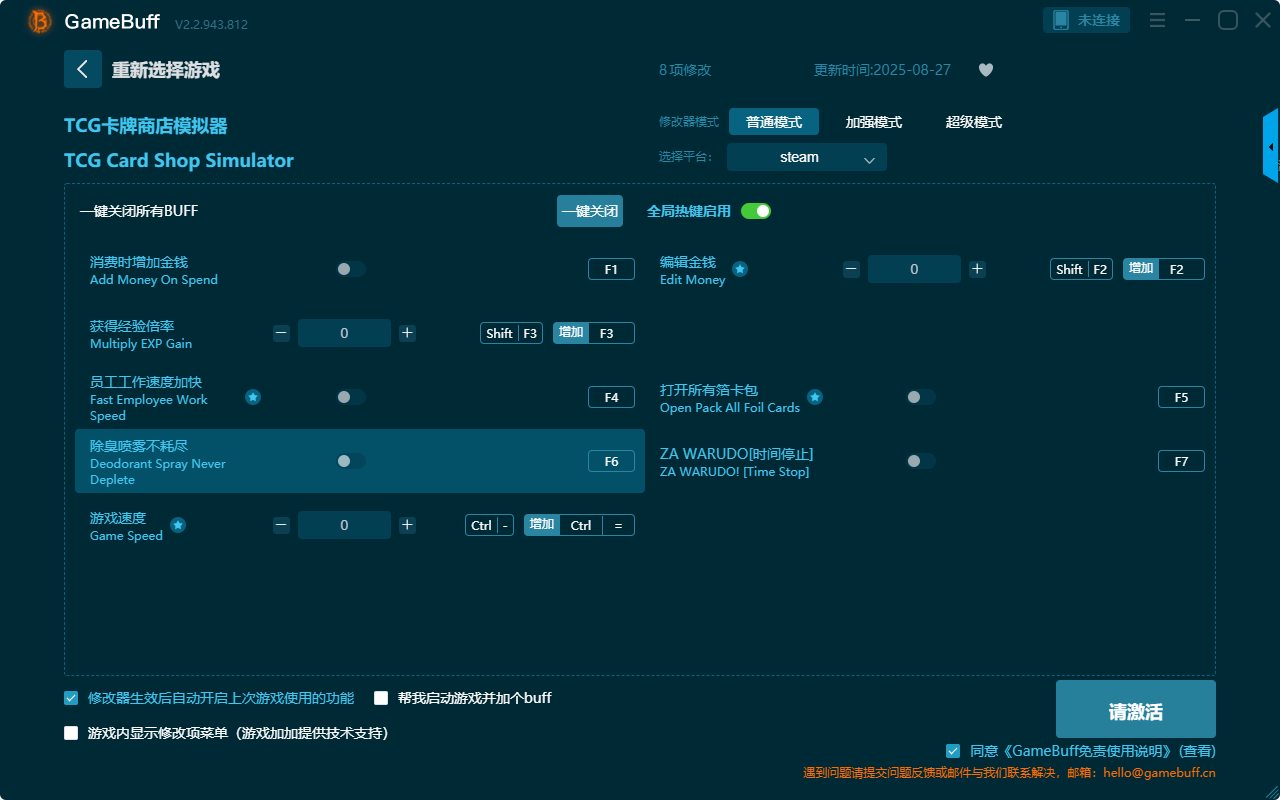Open the steam platform dropdown
Image resolution: width=1280 pixels, height=800 pixels.
point(807,157)
